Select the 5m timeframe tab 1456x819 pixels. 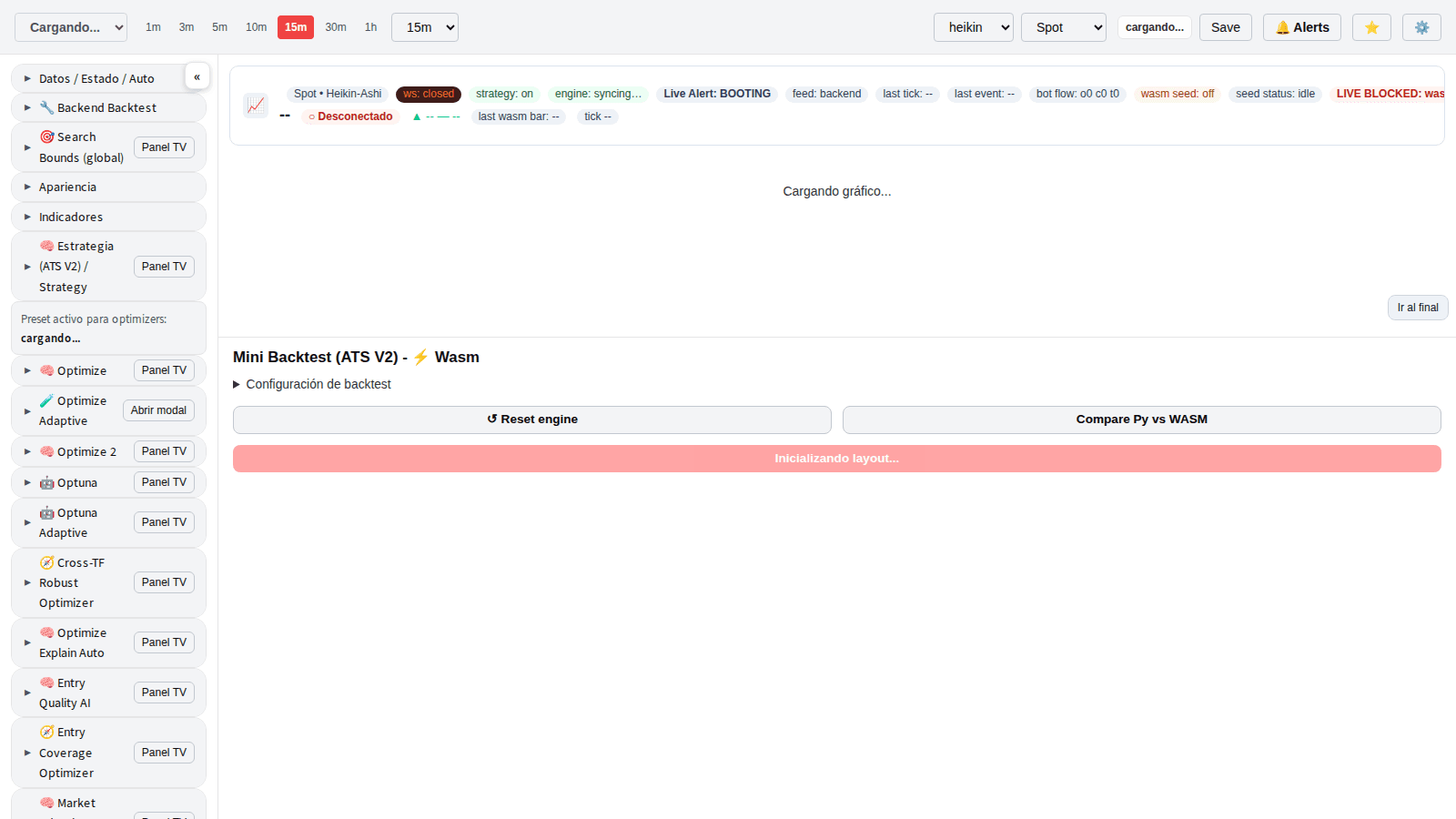(x=219, y=27)
